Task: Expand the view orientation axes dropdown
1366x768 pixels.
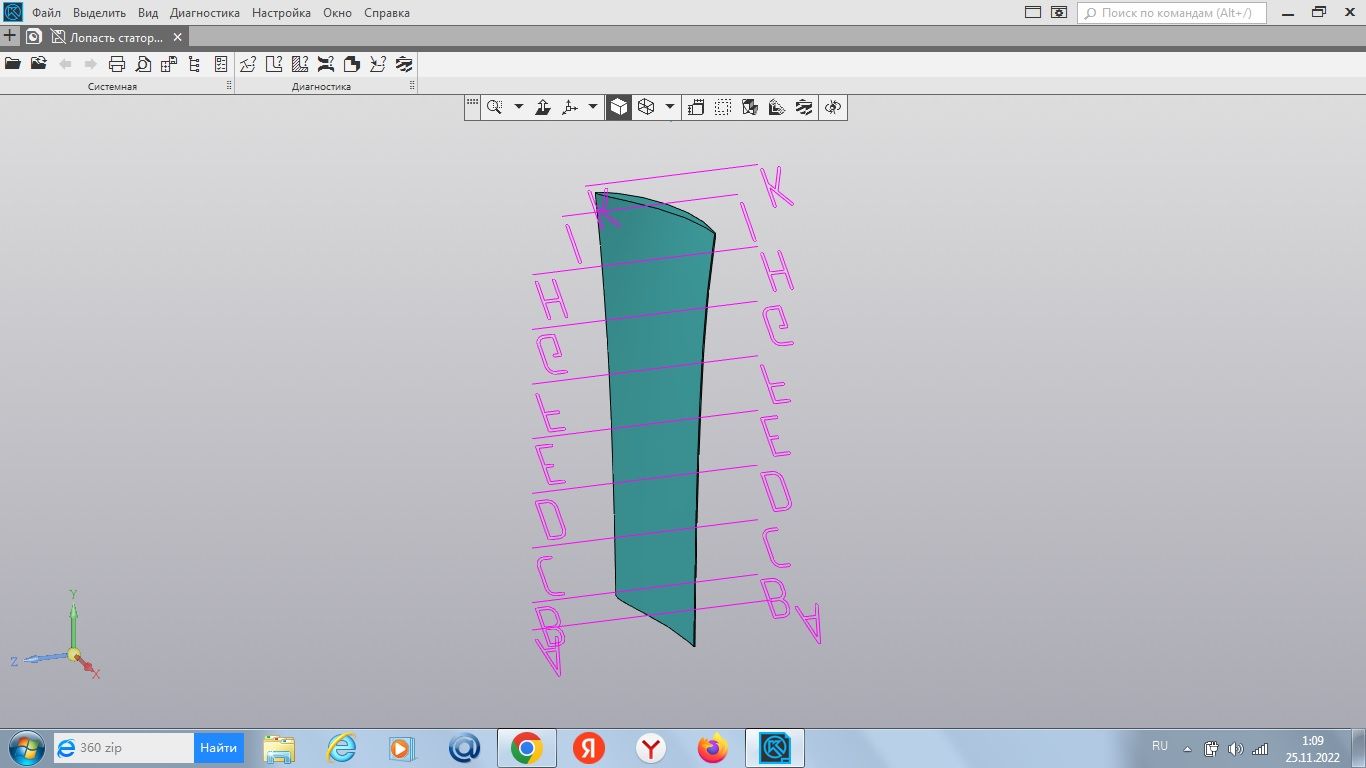Action: (593, 107)
